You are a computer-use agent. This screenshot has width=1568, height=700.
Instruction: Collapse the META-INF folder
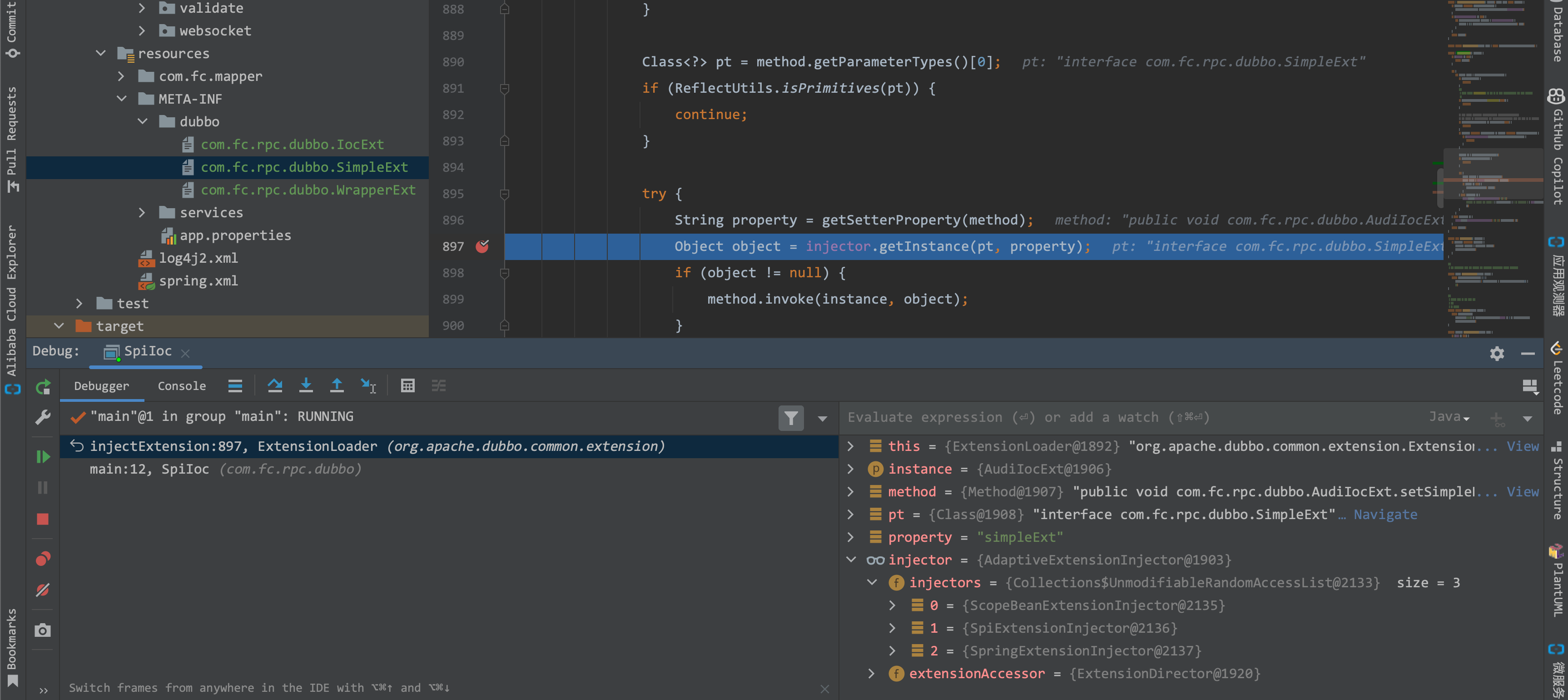pyautogui.click(x=121, y=99)
